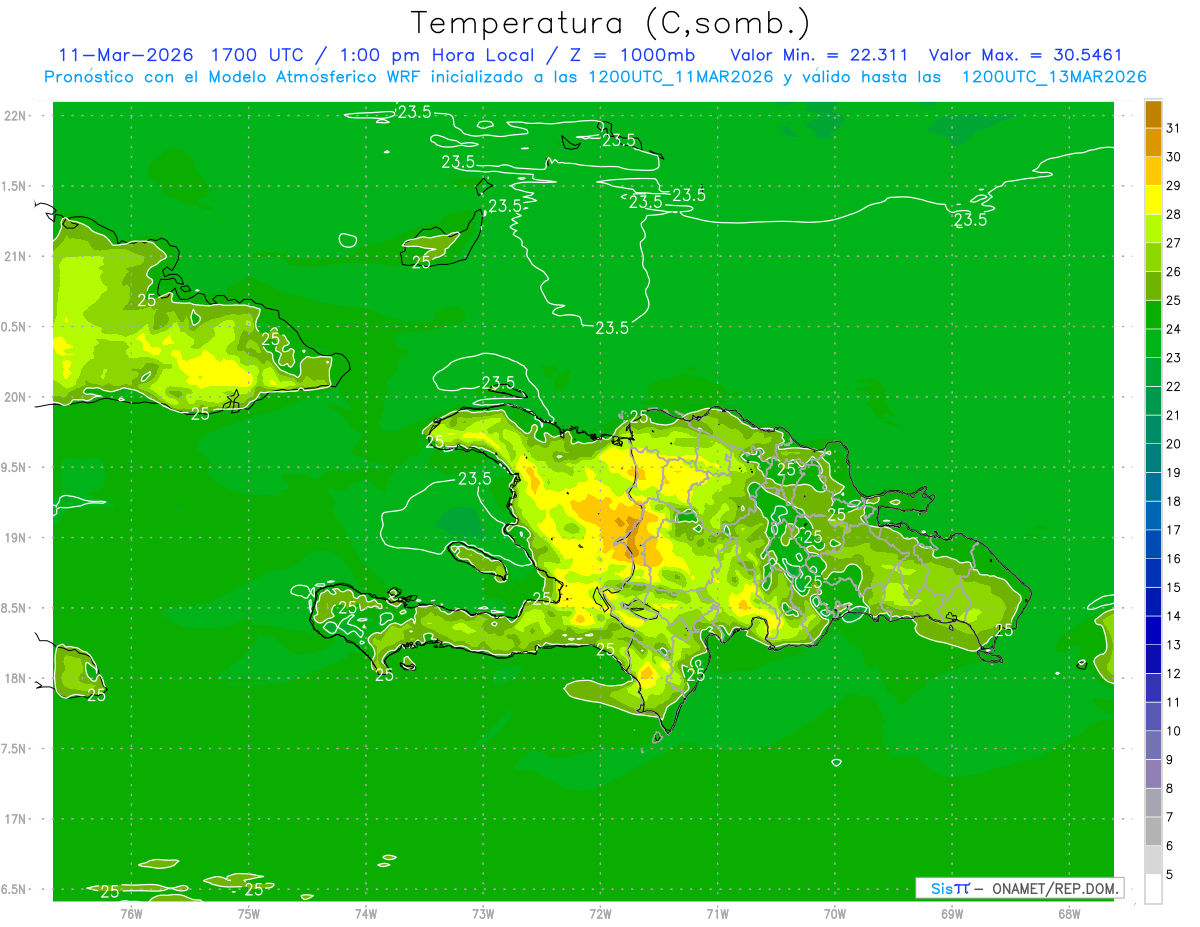Click the '21N' latitude axis label

(15, 256)
